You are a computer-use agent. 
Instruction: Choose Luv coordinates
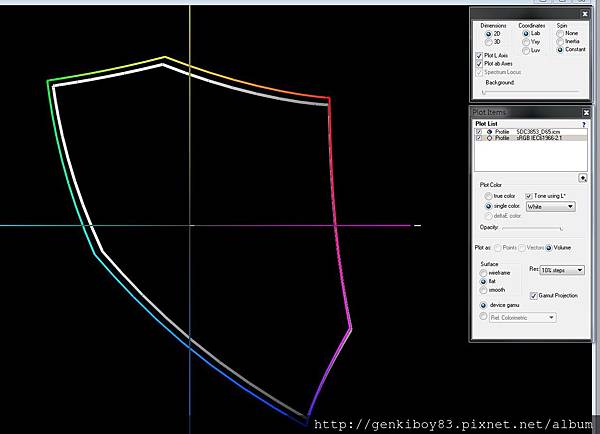point(526,51)
